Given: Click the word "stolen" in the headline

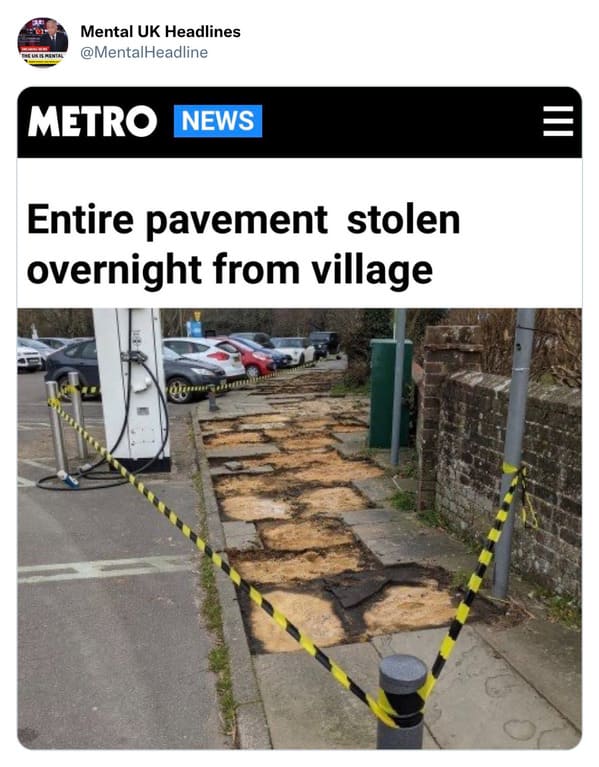Looking at the screenshot, I should (403, 220).
